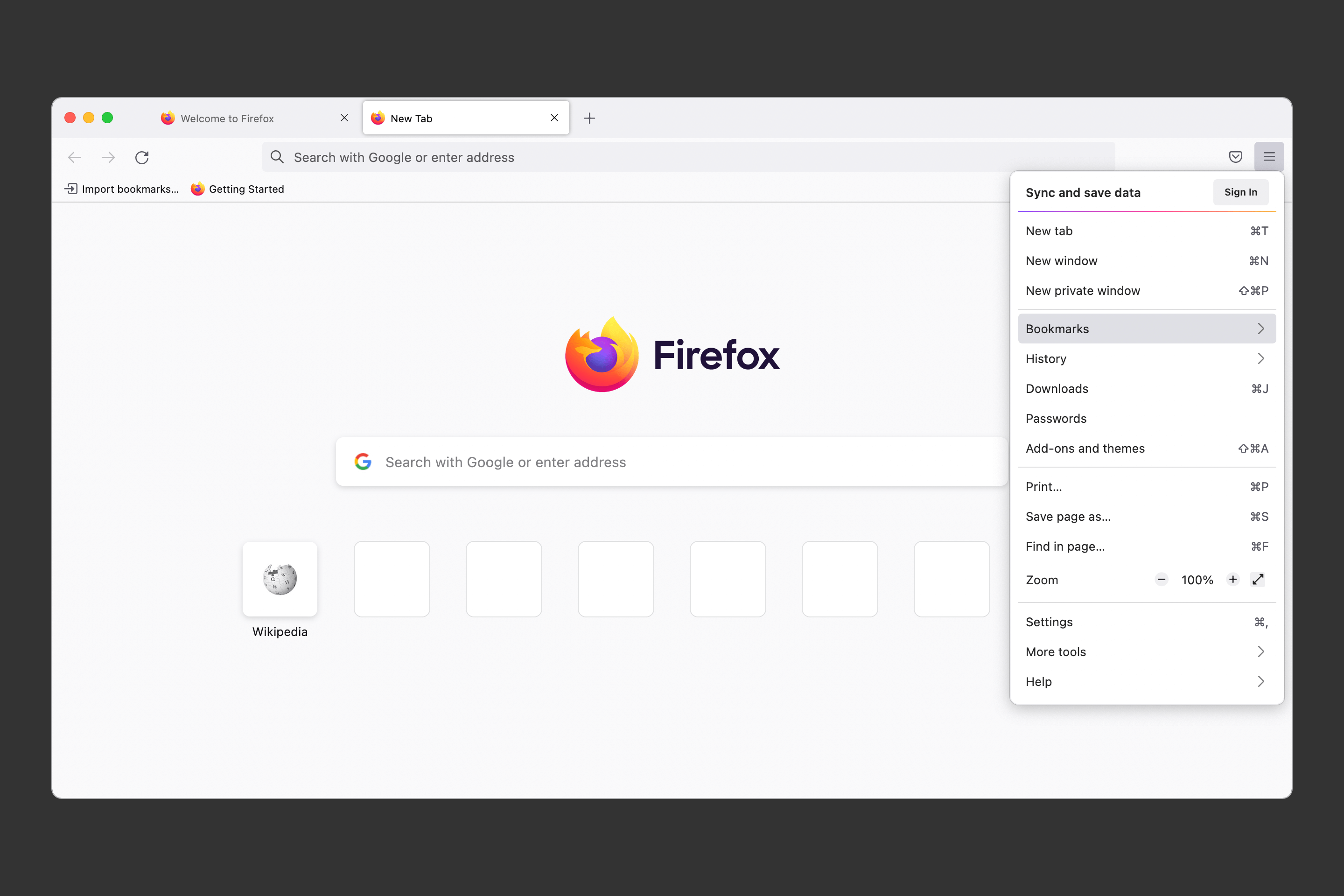1344x896 pixels.
Task: Zoom out with the minus button
Action: click(1161, 580)
